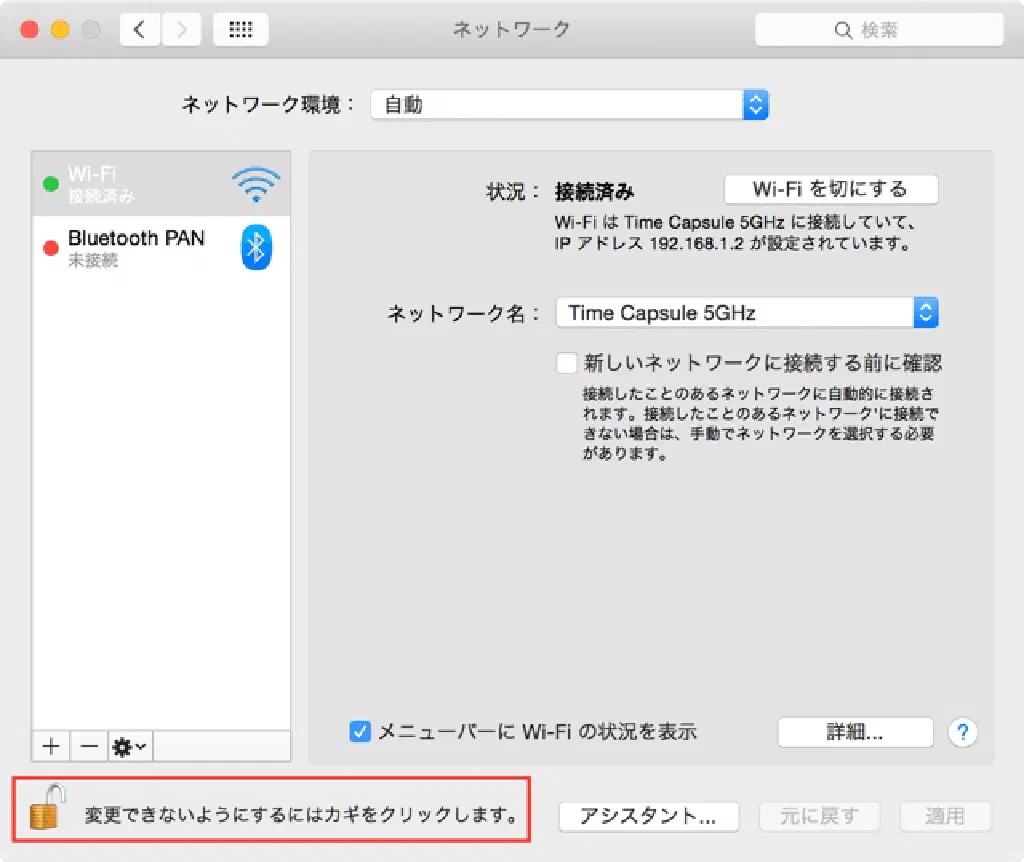The height and width of the screenshot is (862, 1024).
Task: Enable ask before joining new networks checkbox
Action: coord(567,362)
